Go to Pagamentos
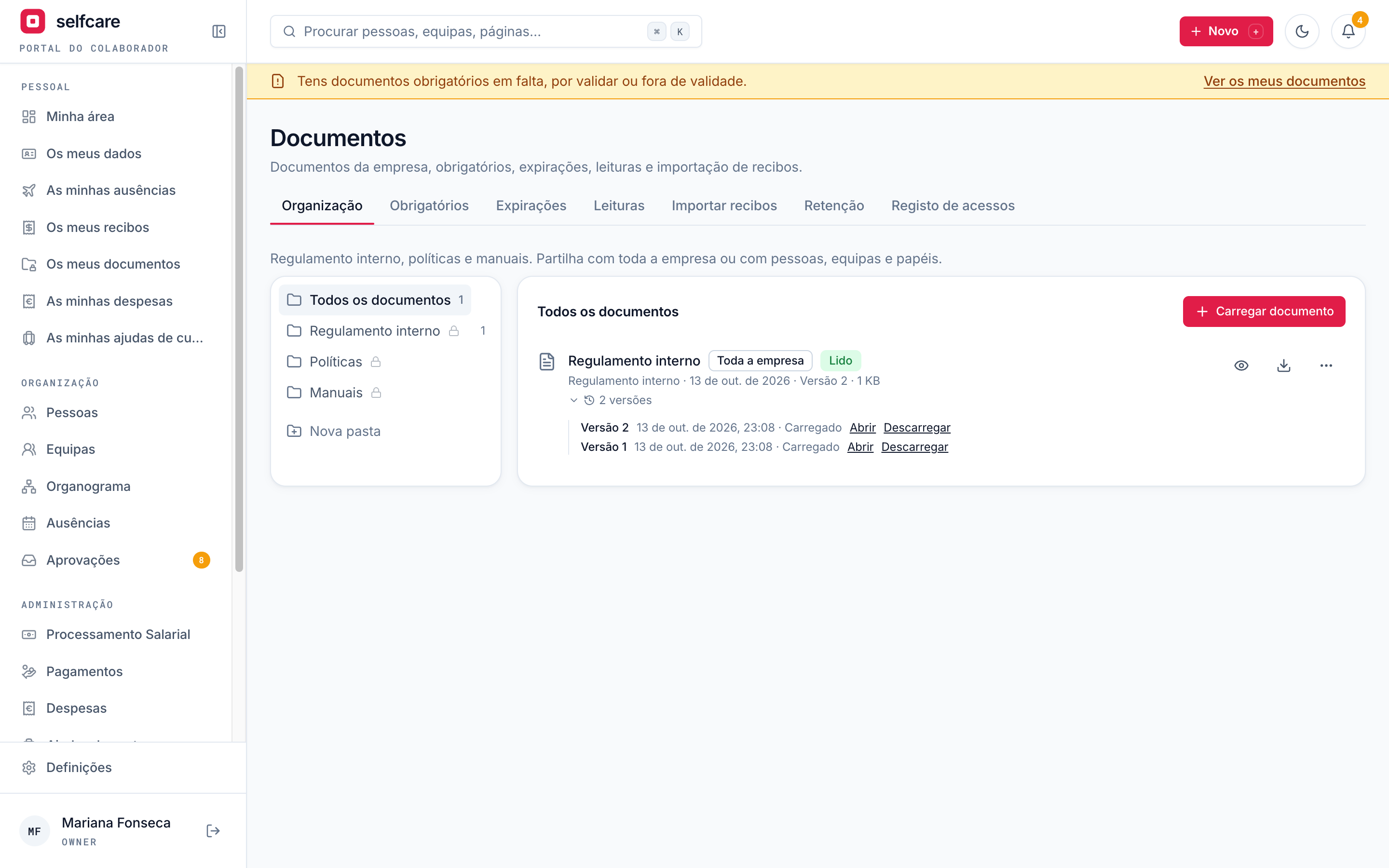 pos(116,672)
